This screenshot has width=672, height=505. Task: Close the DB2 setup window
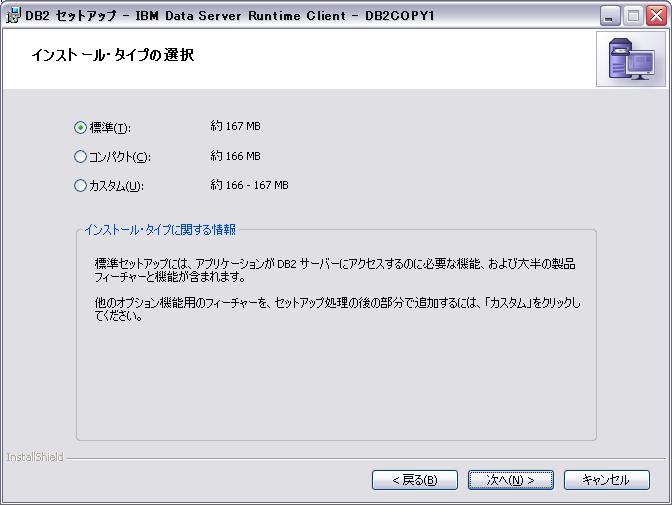tap(656, 16)
